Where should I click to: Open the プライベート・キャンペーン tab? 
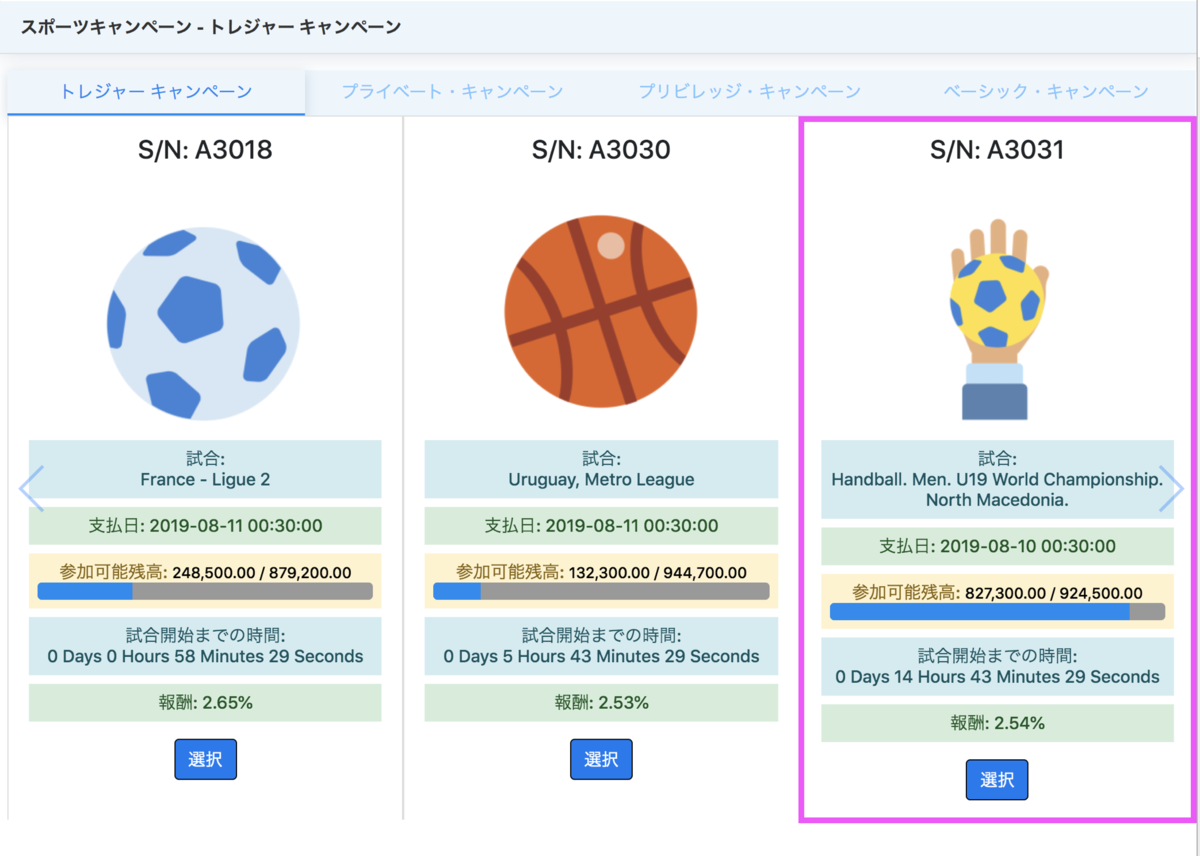click(452, 92)
